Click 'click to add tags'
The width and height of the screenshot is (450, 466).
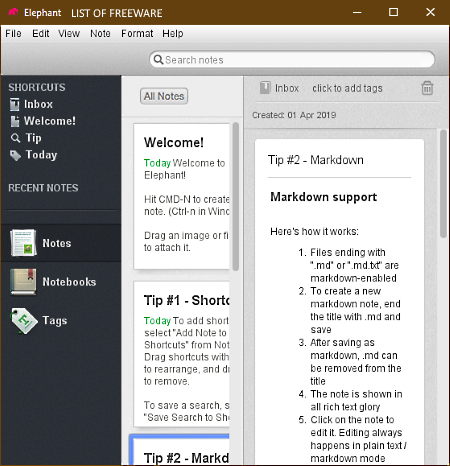click(347, 88)
